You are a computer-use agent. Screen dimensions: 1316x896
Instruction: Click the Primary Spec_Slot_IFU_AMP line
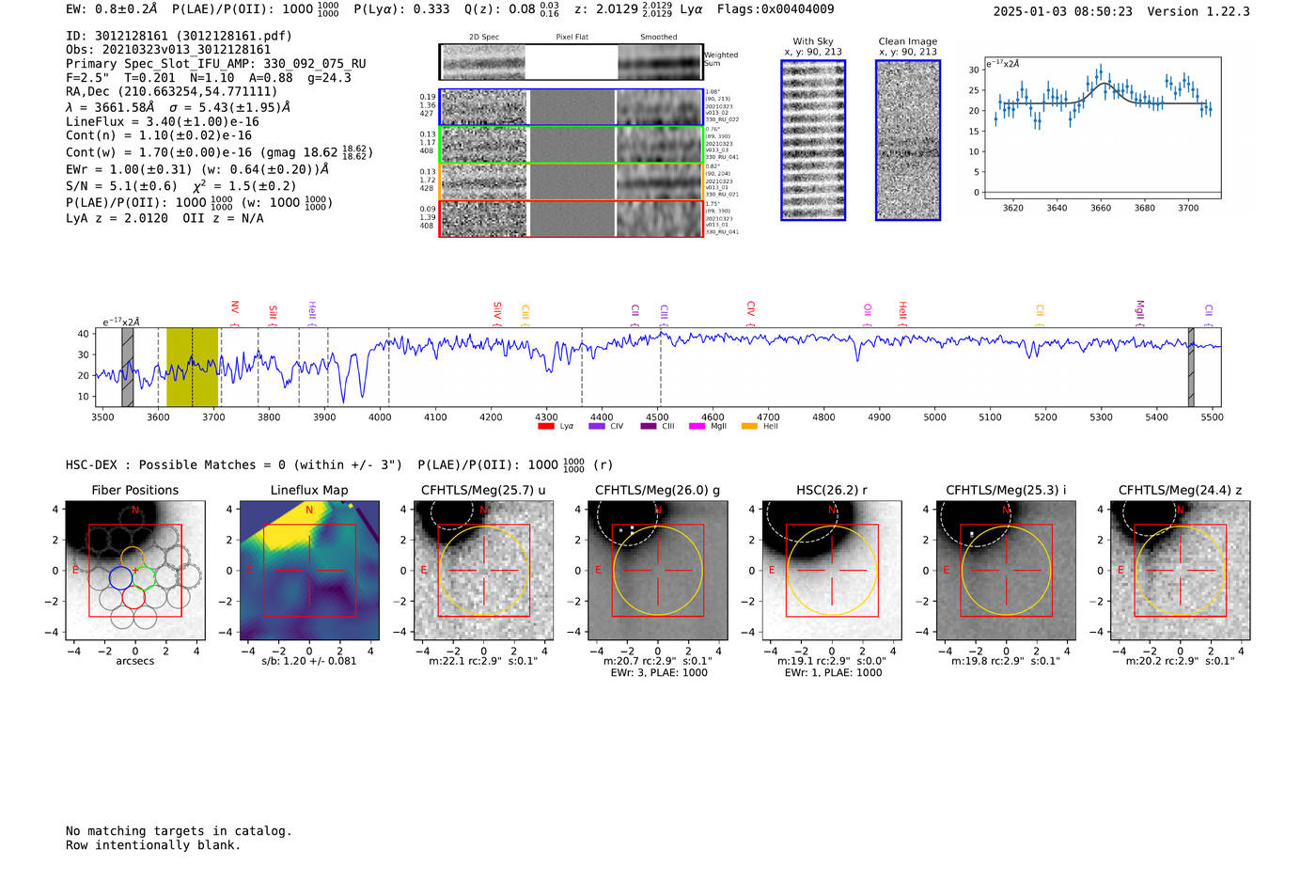click(x=216, y=64)
